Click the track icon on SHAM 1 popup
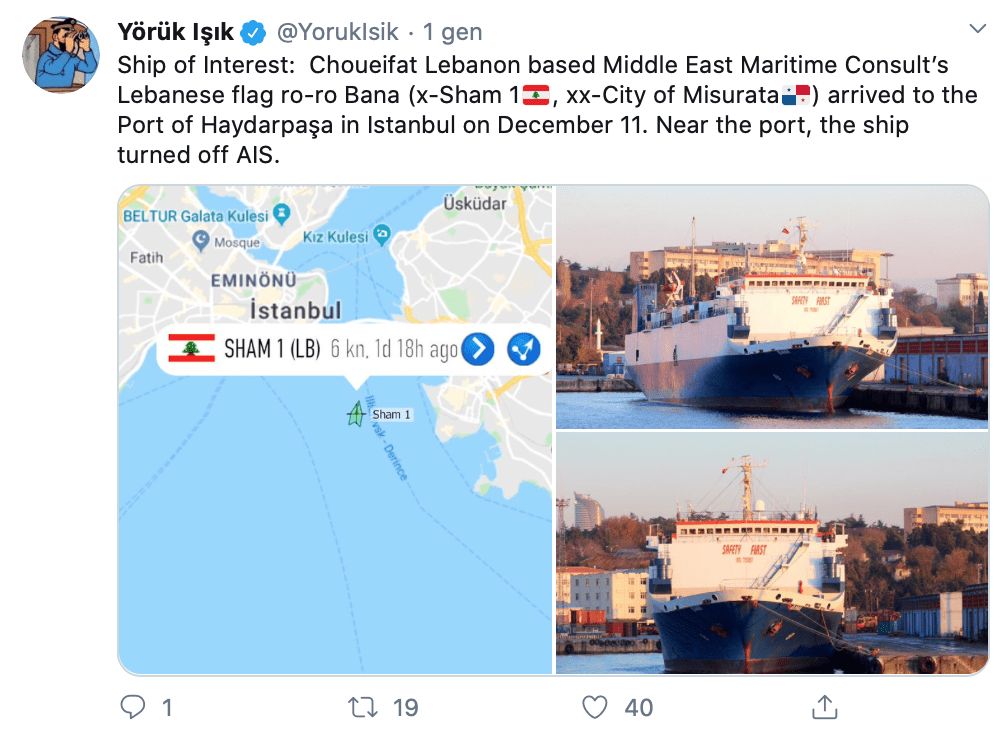 point(523,349)
